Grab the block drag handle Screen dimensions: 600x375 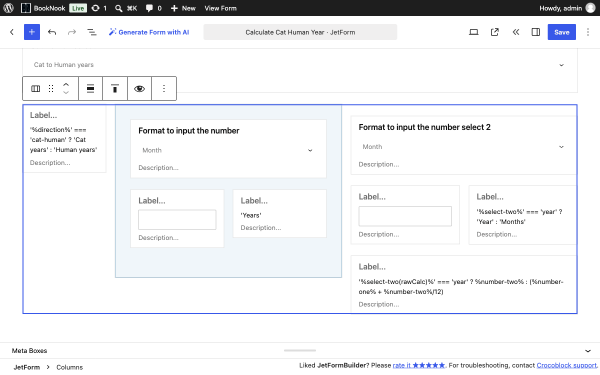tap(51, 89)
